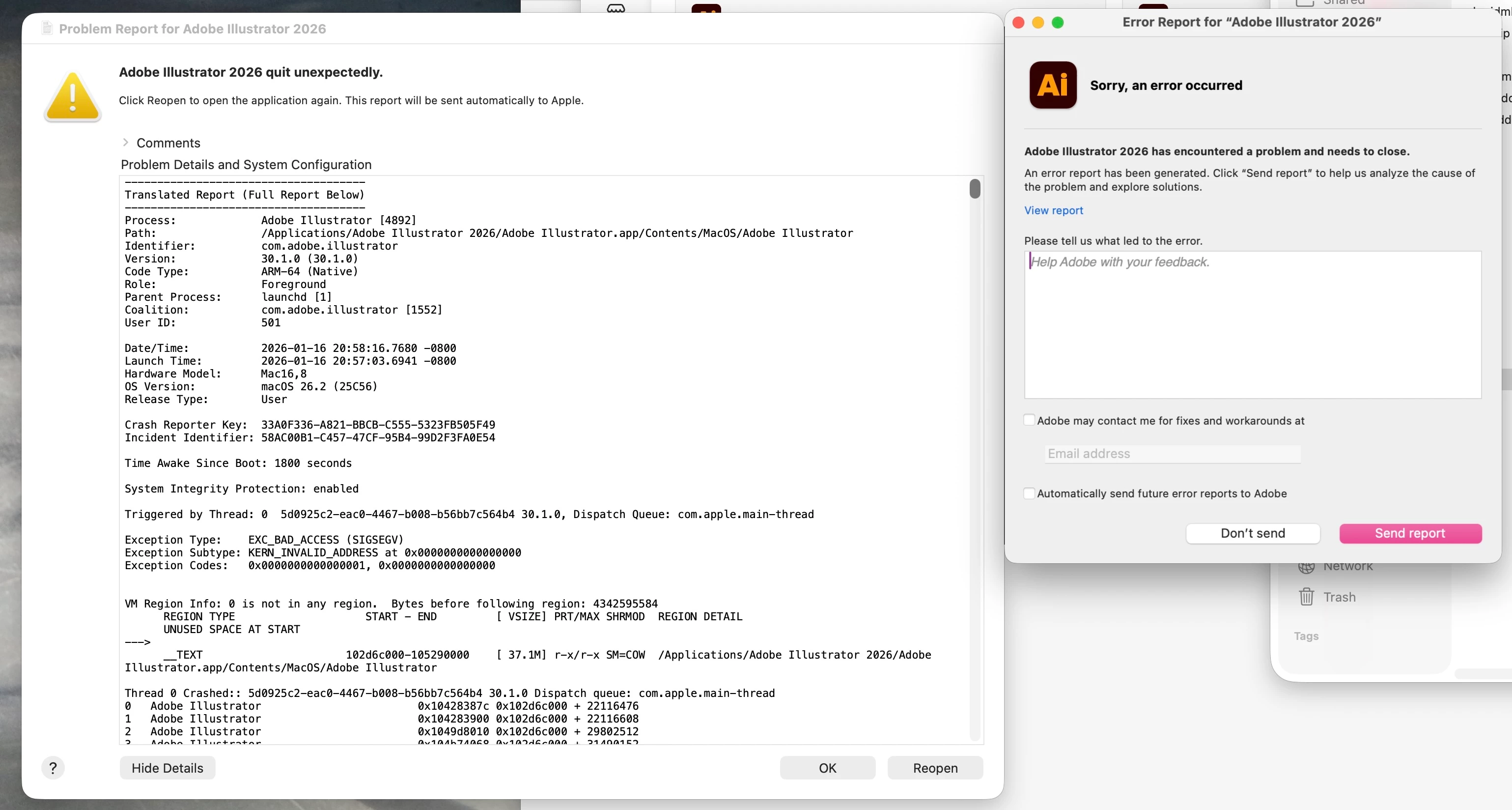Minimize the Error Report window with yellow button
The width and height of the screenshot is (1512, 810).
click(1038, 22)
